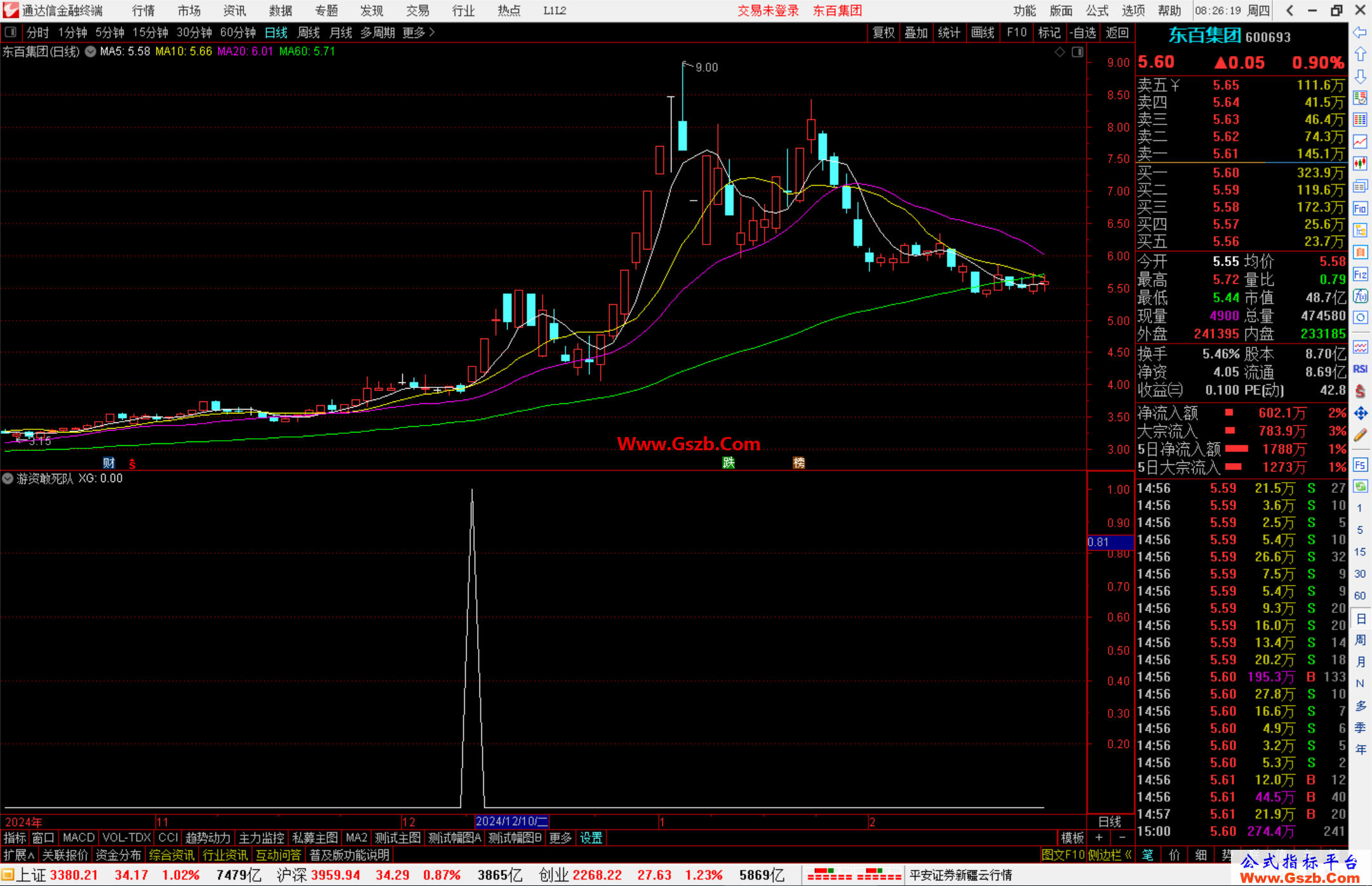
Task: Click the FS icon in the right sidebar
Action: [x=1360, y=465]
